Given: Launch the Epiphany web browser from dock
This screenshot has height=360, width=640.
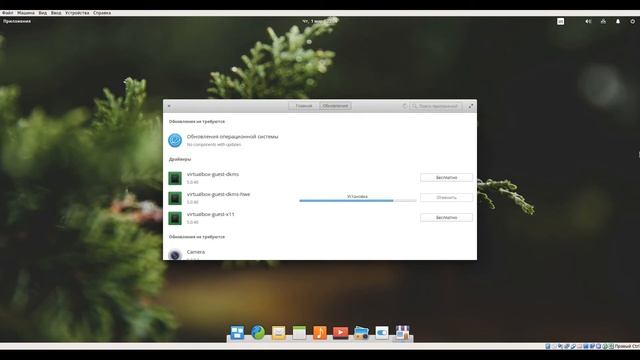Looking at the screenshot, I should coord(258,332).
